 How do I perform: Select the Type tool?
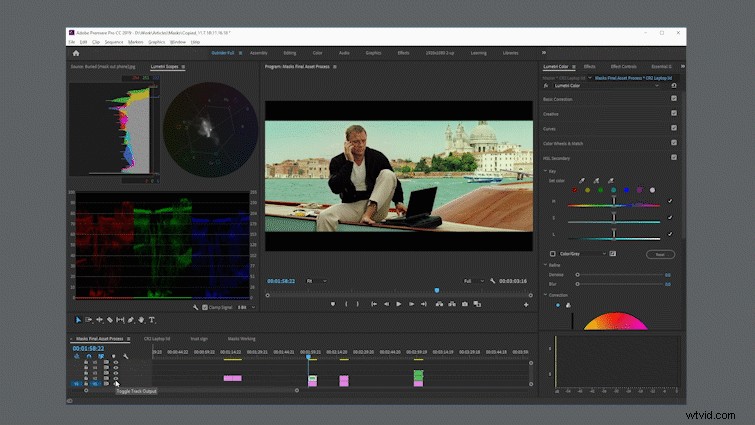(x=152, y=320)
